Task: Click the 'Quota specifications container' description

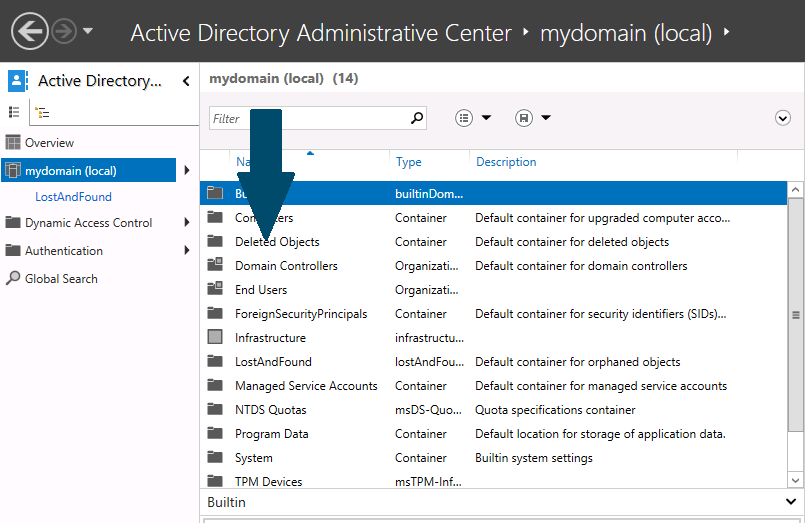Action: (555, 410)
